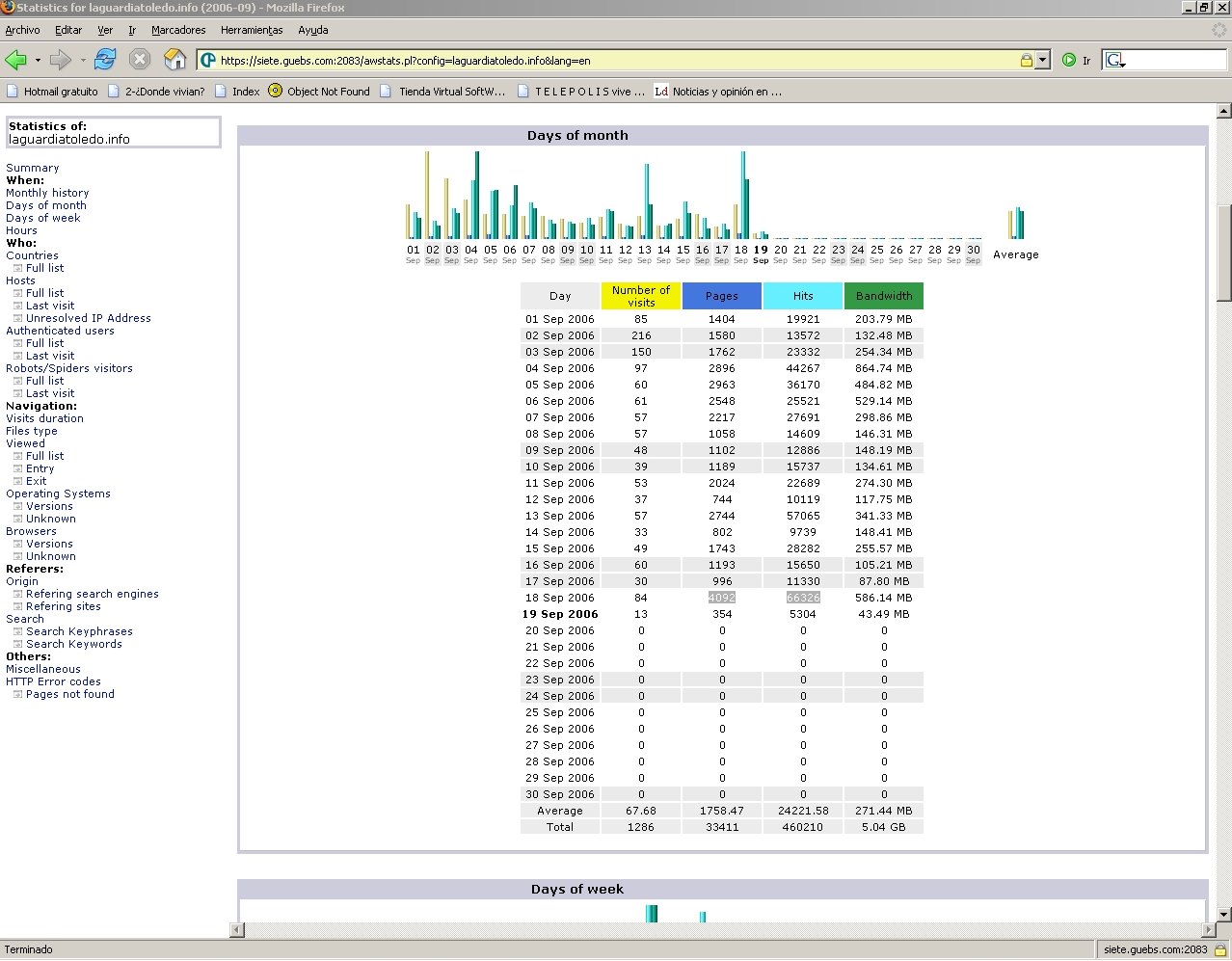The height and width of the screenshot is (961, 1232).
Task: Open the Ayuda menu
Action: (313, 30)
